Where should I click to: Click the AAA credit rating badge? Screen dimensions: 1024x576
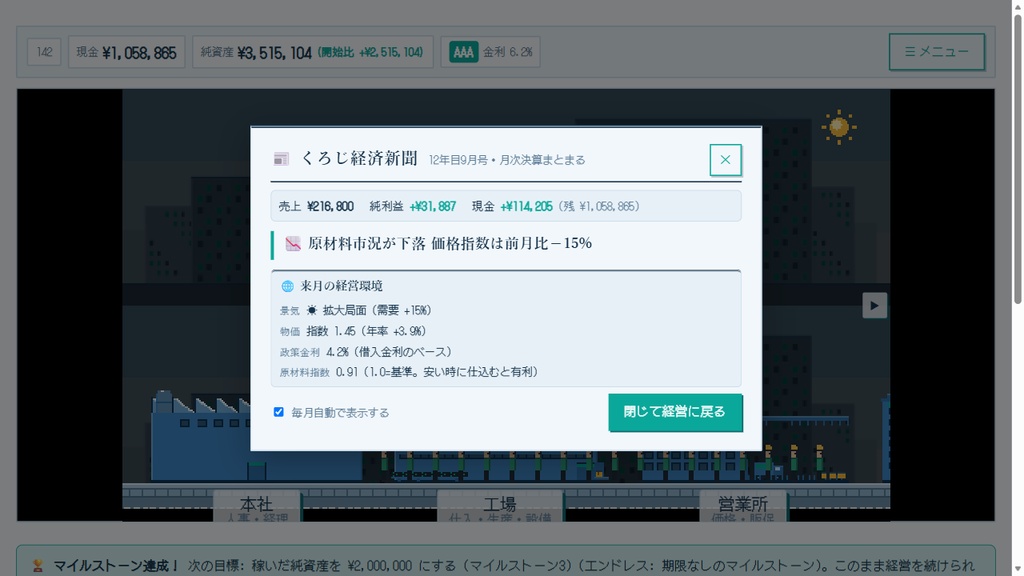pyautogui.click(x=463, y=52)
